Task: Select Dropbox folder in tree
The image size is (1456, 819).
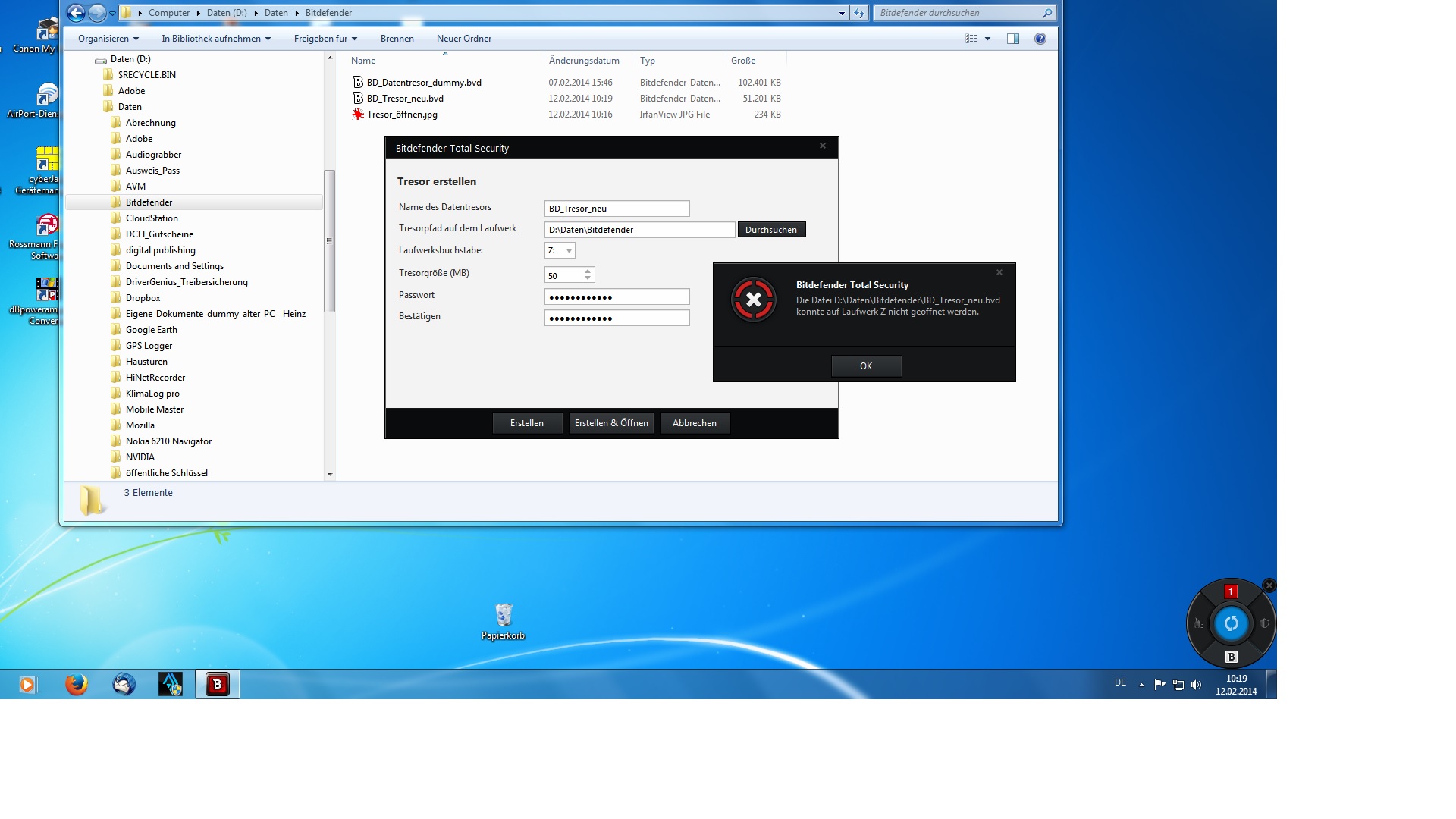Action: 143,298
